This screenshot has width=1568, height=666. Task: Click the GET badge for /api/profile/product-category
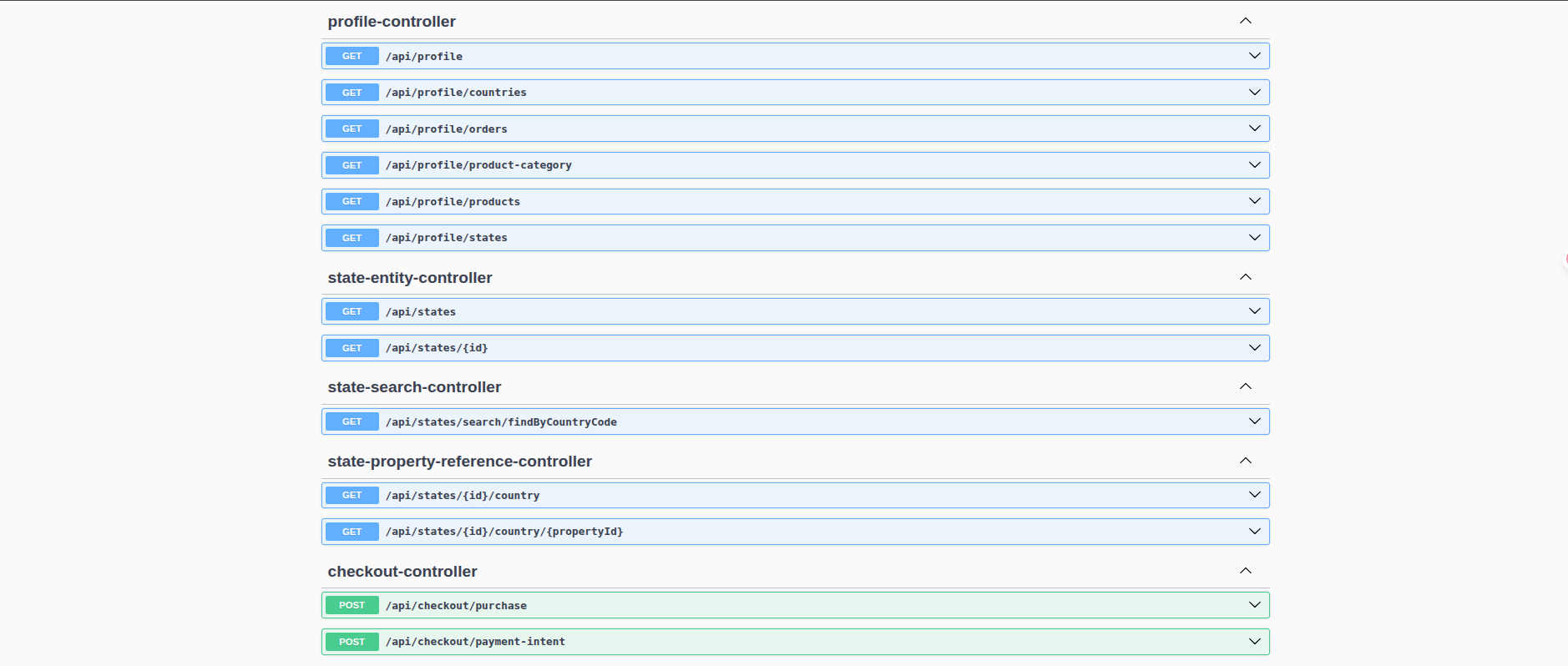click(352, 165)
